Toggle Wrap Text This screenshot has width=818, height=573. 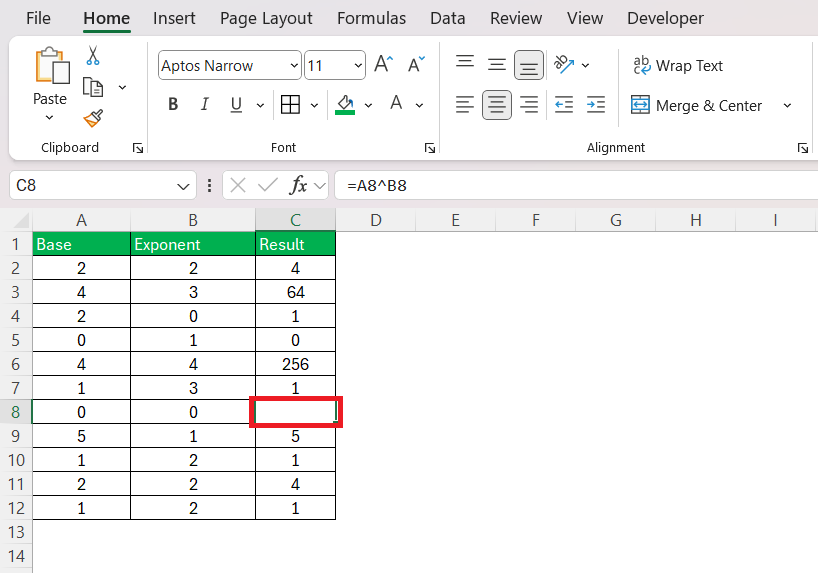pyautogui.click(x=678, y=66)
